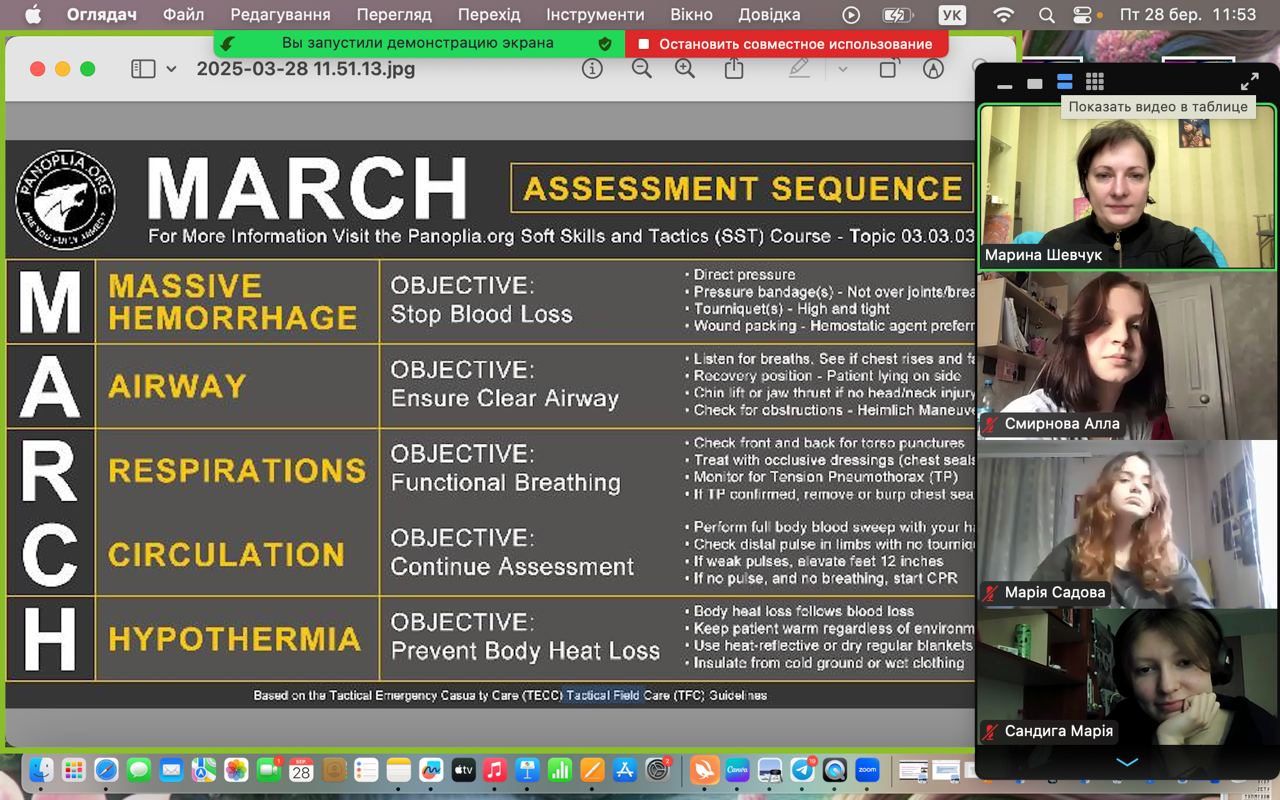Open Telegram from the Dock

pos(802,770)
